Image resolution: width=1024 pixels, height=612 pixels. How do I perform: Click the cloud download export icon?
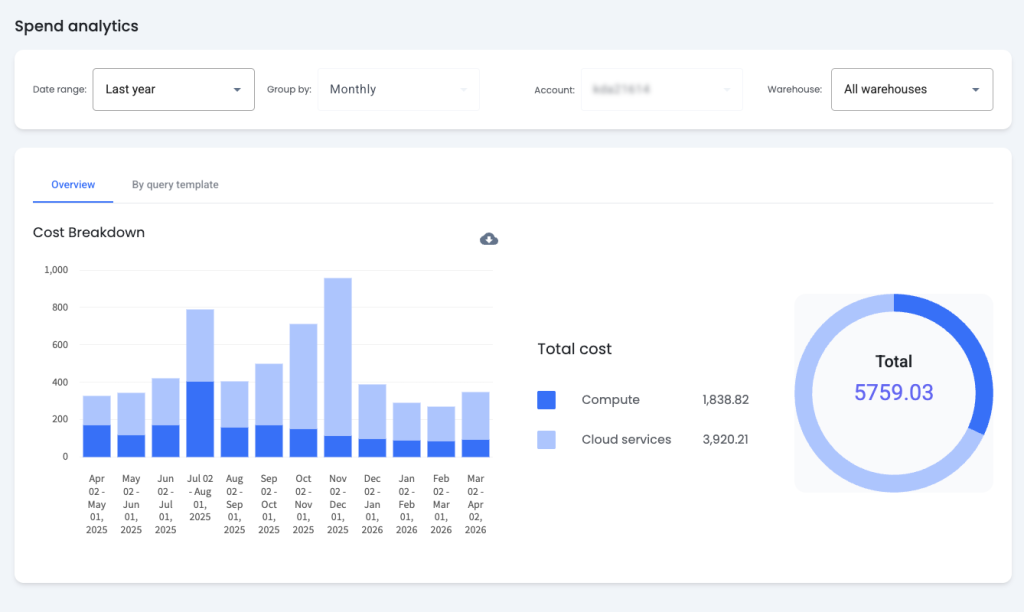click(489, 238)
